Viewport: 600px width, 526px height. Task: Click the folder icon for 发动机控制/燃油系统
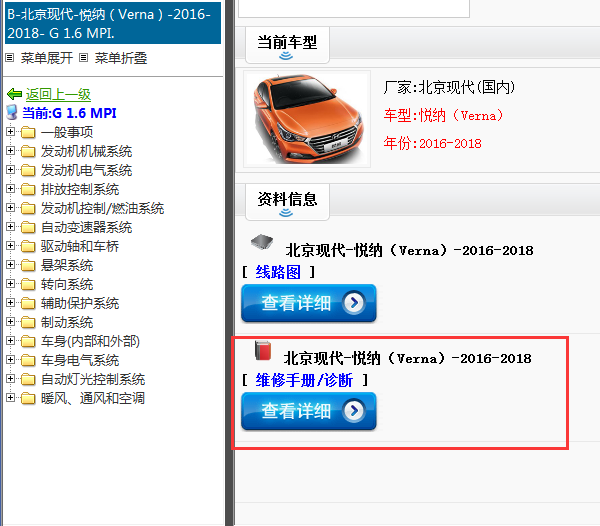pos(28,208)
